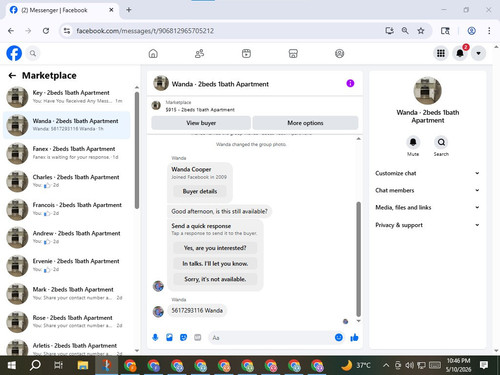Open a new browser tab with plus
This screenshot has width=500, height=375.
coord(129,10)
